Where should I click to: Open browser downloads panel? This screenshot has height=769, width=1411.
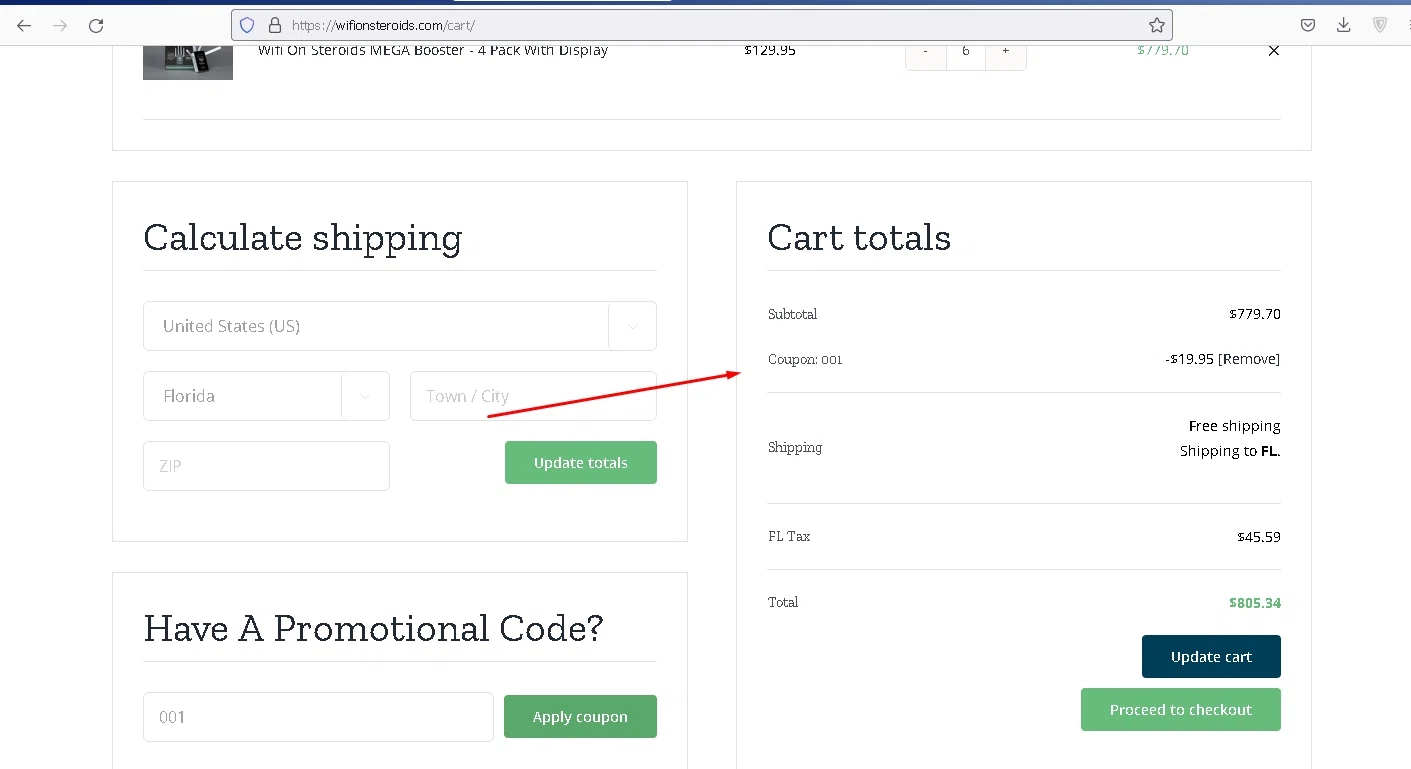pos(1343,25)
